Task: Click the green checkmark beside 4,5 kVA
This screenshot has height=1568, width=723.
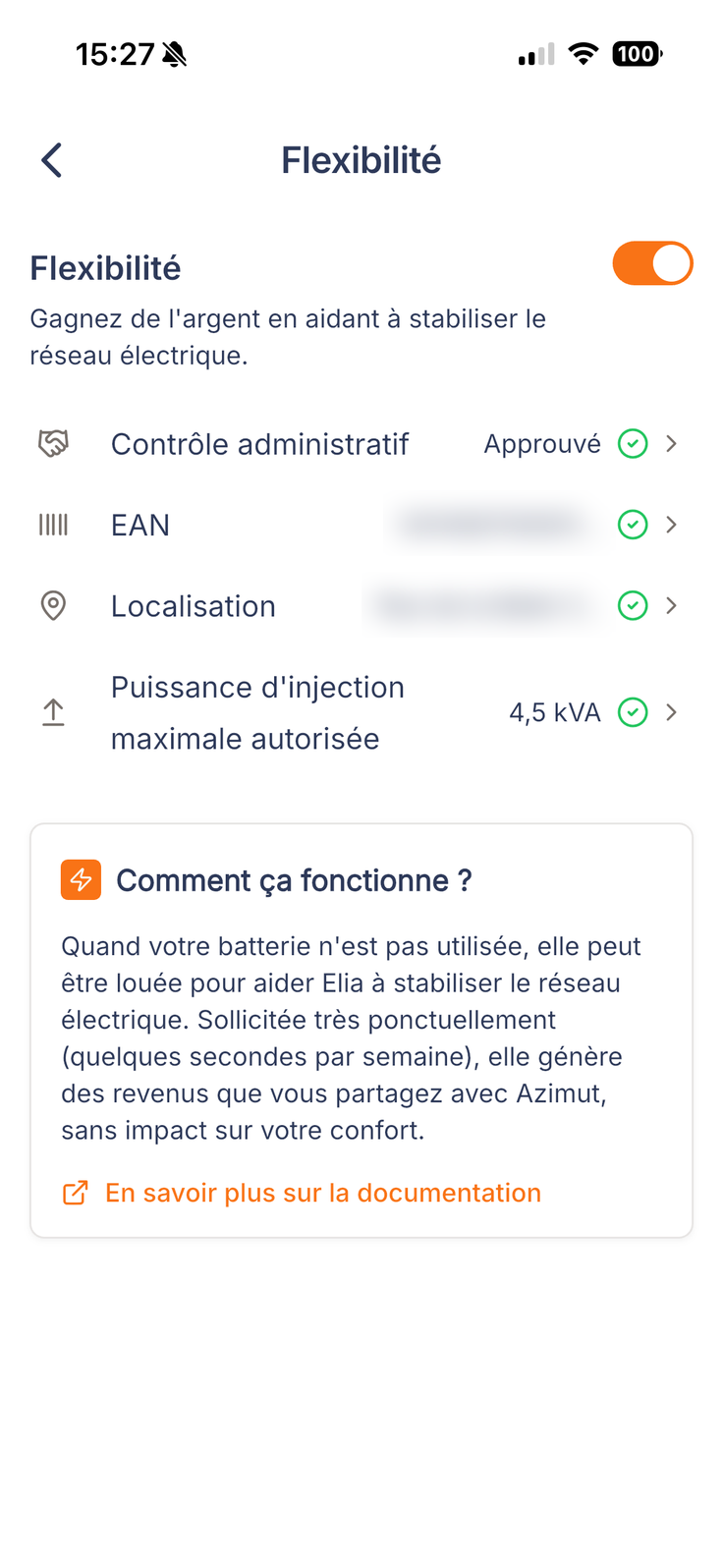Action: tap(633, 712)
